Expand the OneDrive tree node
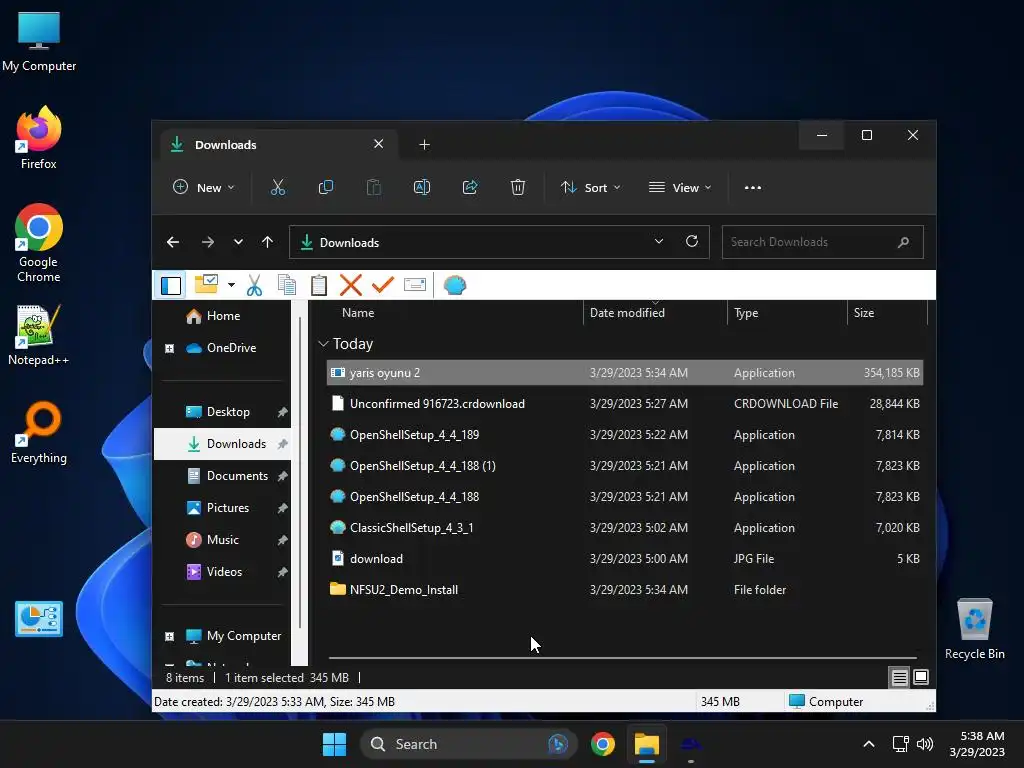The height and width of the screenshot is (768, 1024). click(x=169, y=348)
